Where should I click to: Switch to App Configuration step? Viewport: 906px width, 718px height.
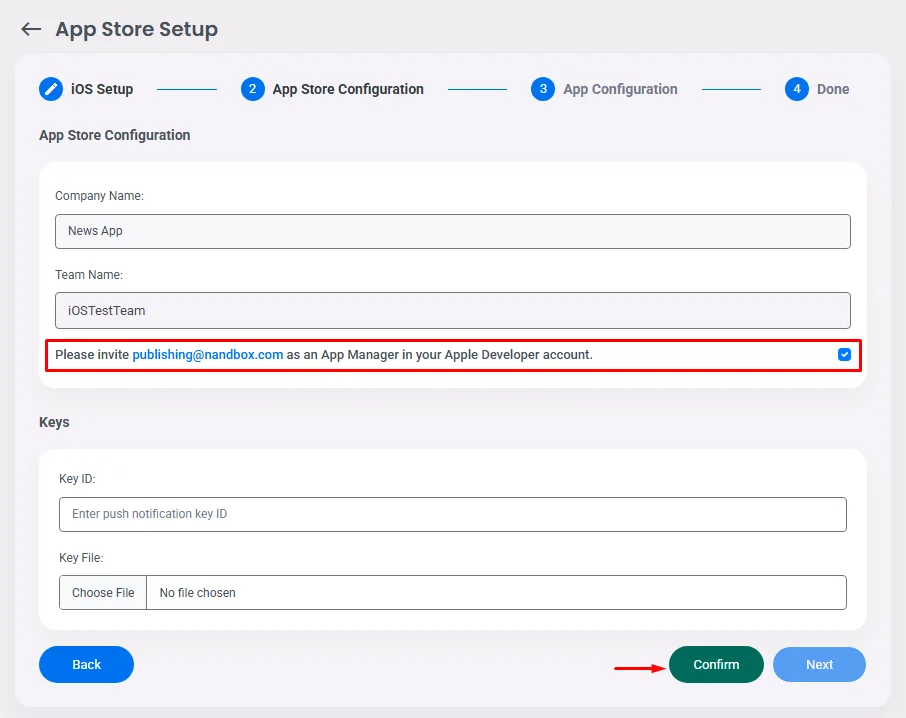620,89
